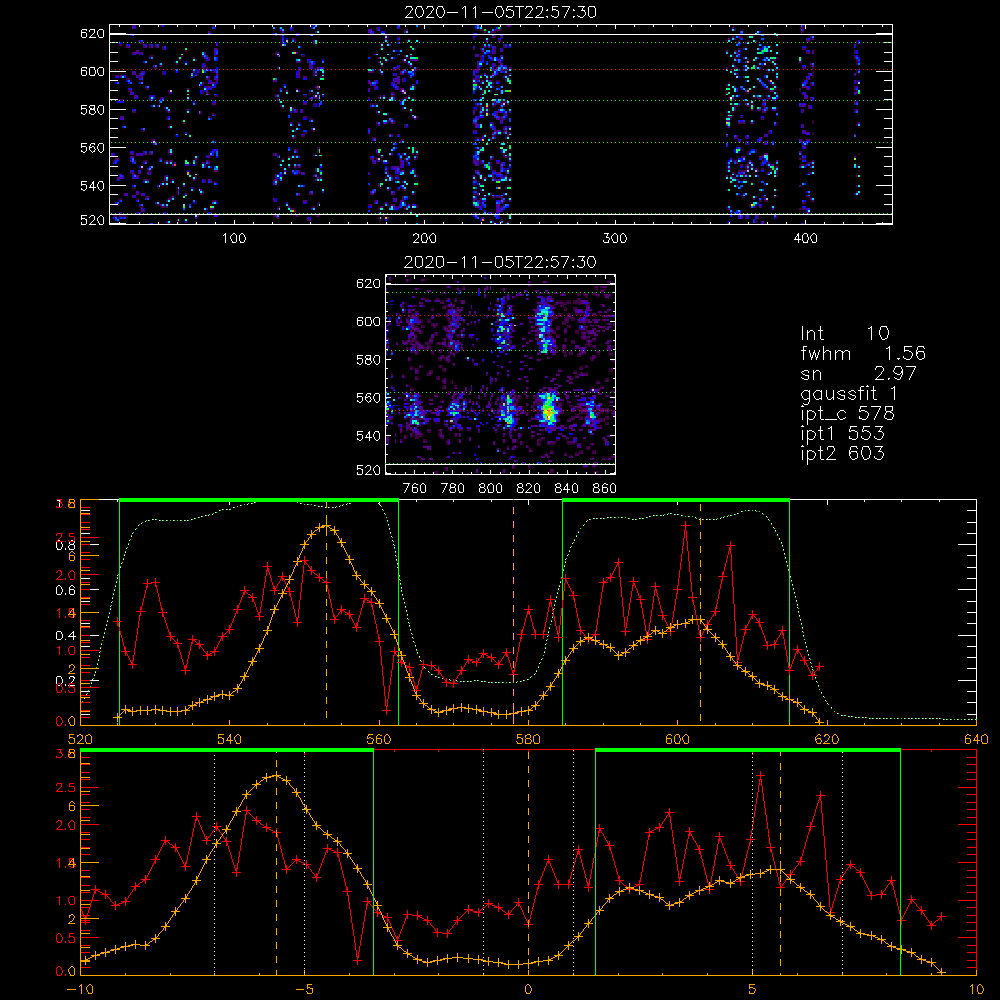
Task: Click x-axis label 840 of middle spectrogram
Action: pos(567,489)
